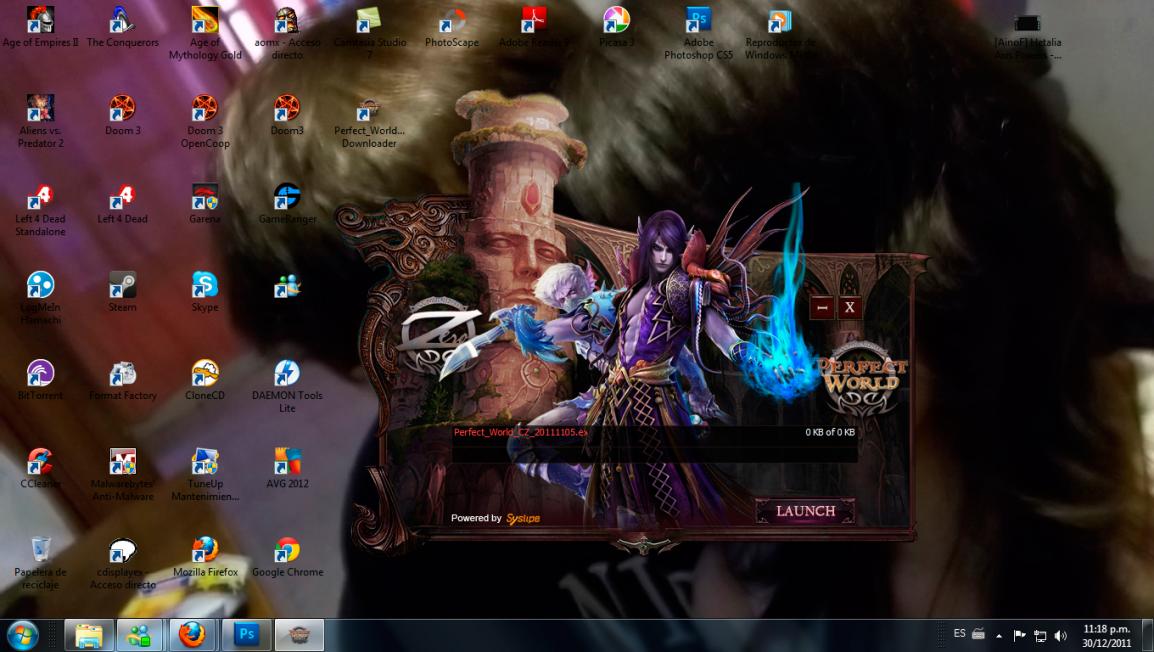The image size is (1154, 652).
Task: Switch to Messenger on the taskbar
Action: (140, 634)
